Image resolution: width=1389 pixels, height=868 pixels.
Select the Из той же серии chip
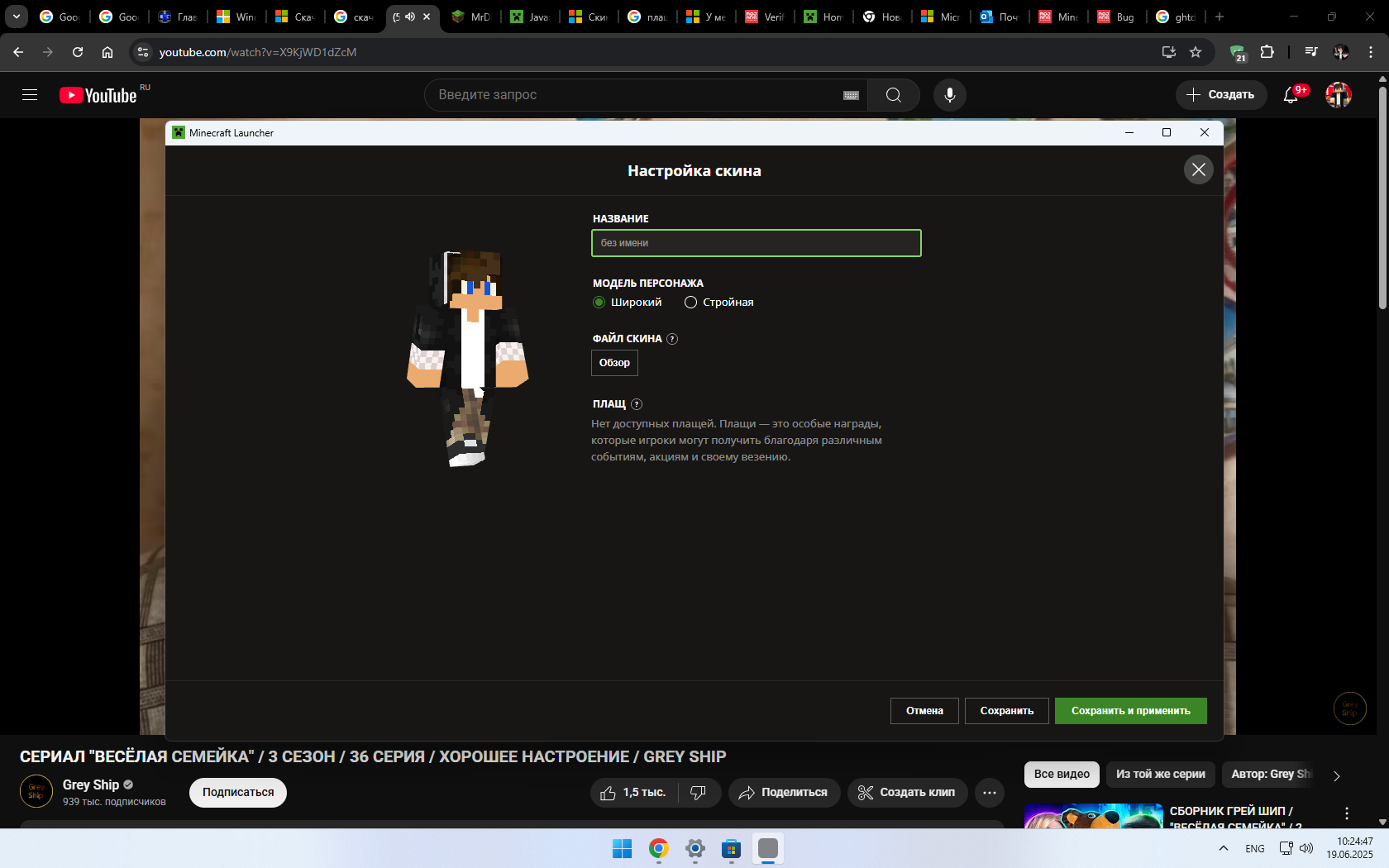pyautogui.click(x=1161, y=775)
